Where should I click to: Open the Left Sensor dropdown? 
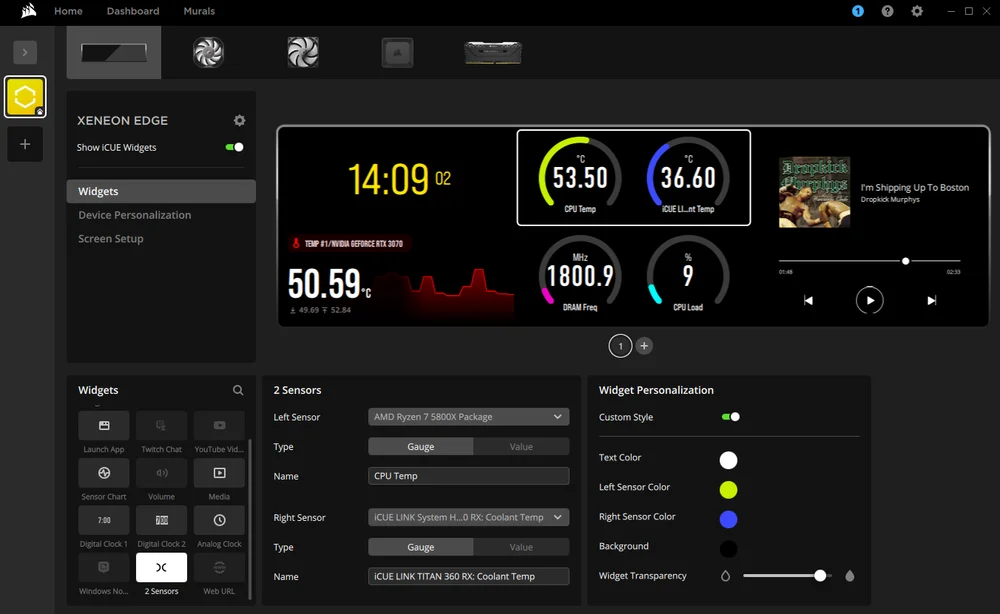pyautogui.click(x=468, y=416)
